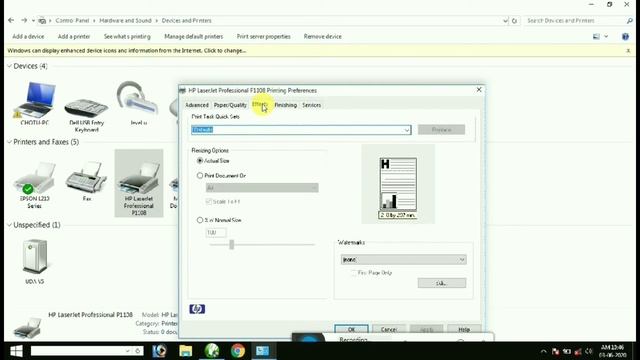
Task: Select the Fax device icon
Action: 87,182
